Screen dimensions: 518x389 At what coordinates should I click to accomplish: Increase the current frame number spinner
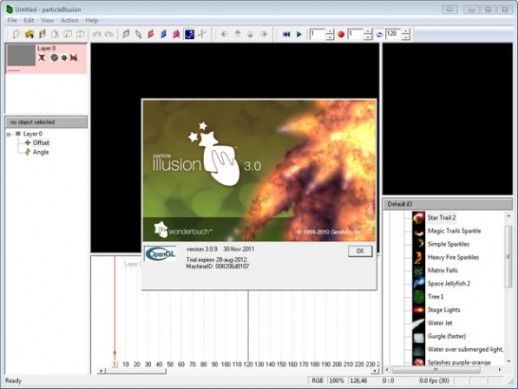click(330, 31)
